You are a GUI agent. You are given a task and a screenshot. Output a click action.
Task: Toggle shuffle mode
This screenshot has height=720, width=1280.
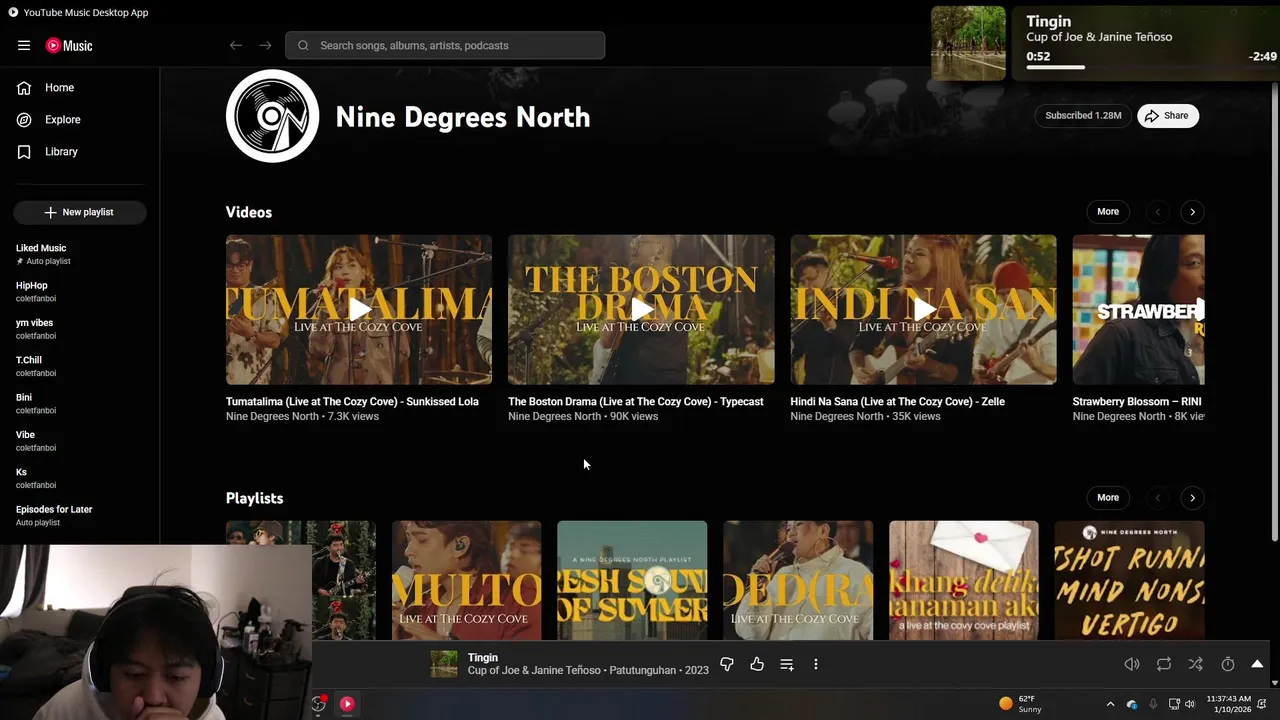pos(1196,664)
